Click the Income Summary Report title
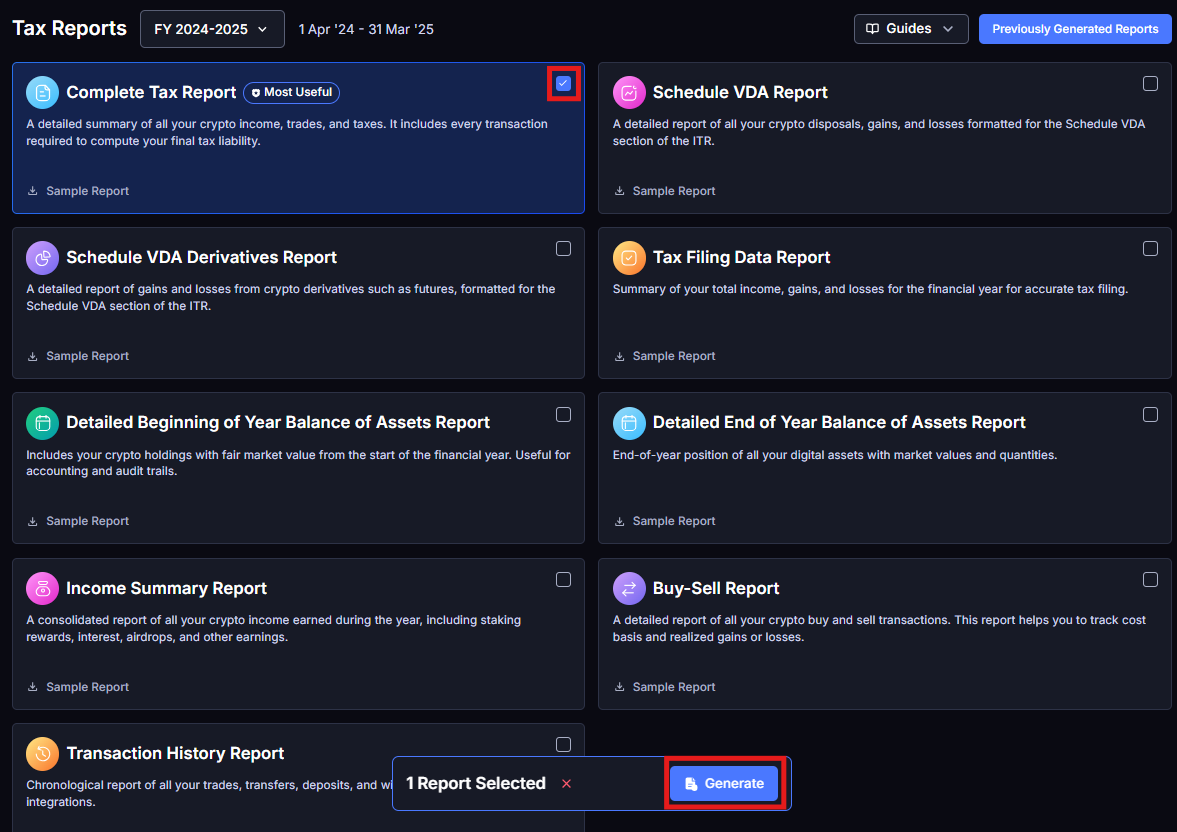Screen dimensions: 1177x832 [166, 589]
